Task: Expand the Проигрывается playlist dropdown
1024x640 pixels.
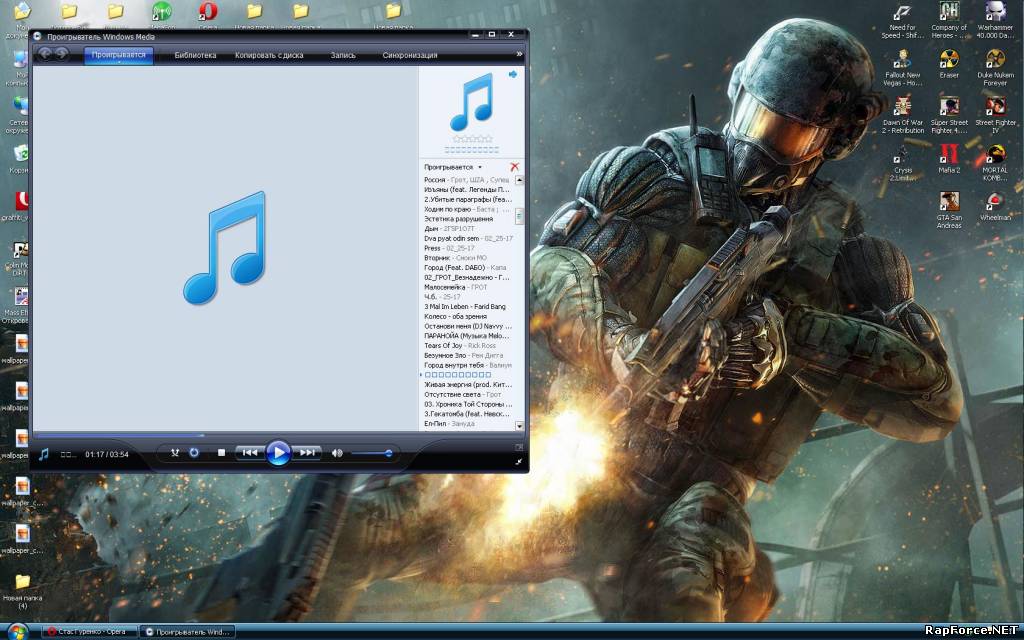Action: [x=453, y=167]
